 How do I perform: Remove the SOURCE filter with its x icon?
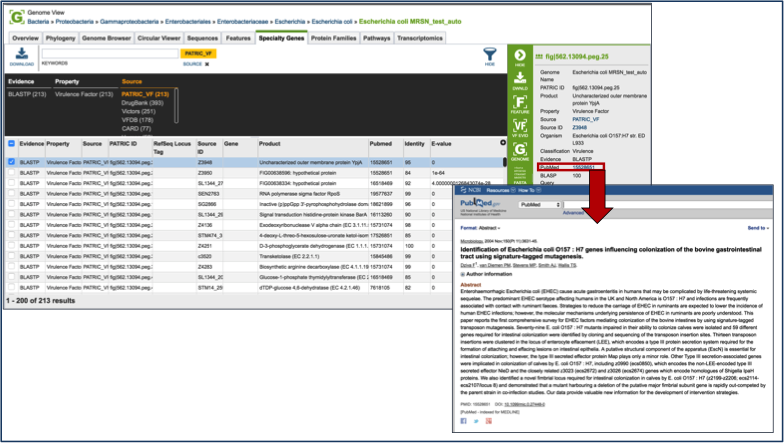click(207, 64)
